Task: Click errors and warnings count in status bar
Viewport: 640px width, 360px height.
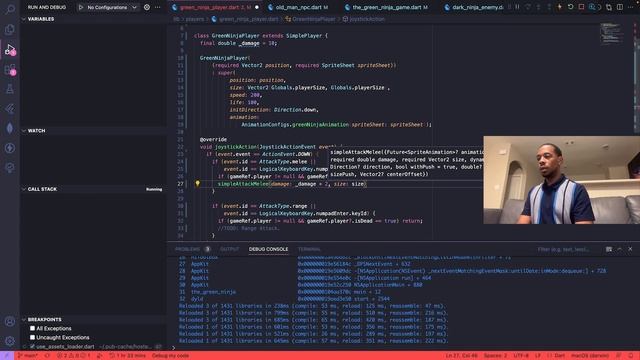Action: click(73, 356)
